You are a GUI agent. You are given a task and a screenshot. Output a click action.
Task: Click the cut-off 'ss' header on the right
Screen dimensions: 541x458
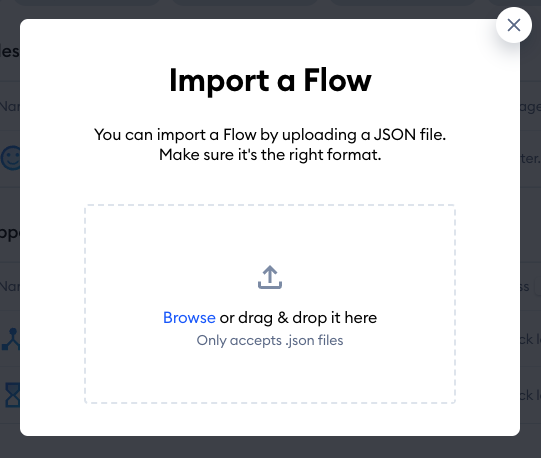pyautogui.click(x=525, y=286)
